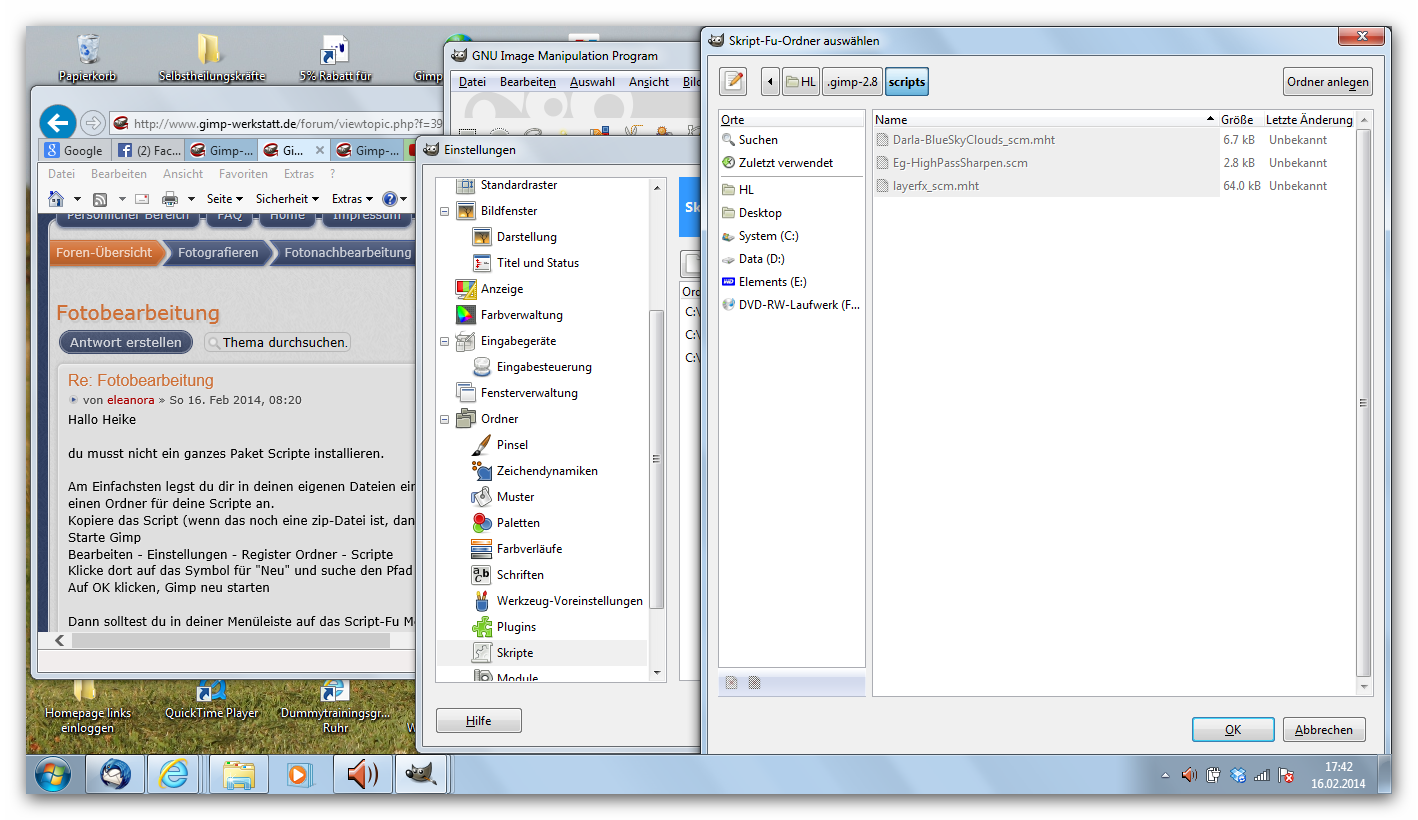Open Auswahl menu in GIMP window
Screen dimensions: 1418x820
(x=593, y=82)
